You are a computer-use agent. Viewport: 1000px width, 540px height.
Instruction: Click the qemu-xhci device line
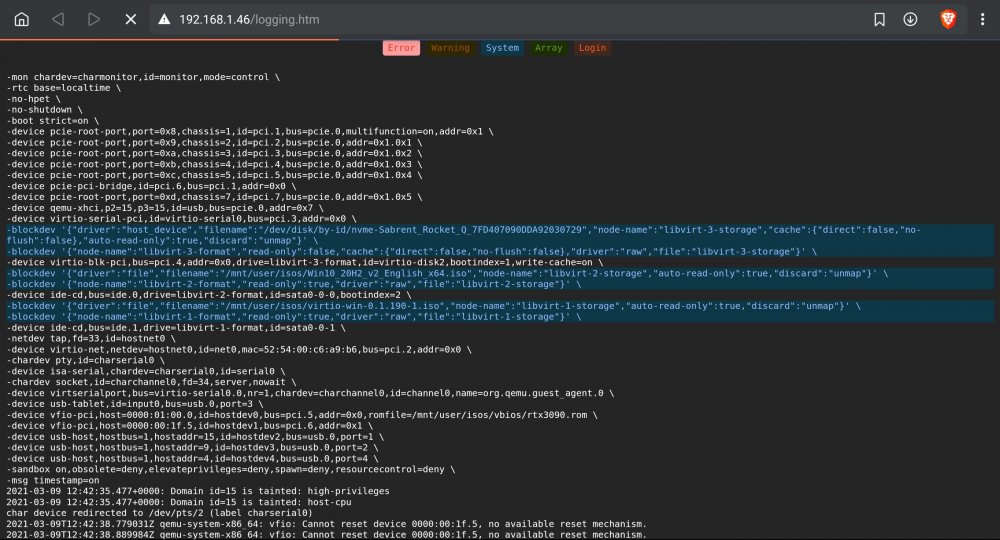pyautogui.click(x=165, y=208)
